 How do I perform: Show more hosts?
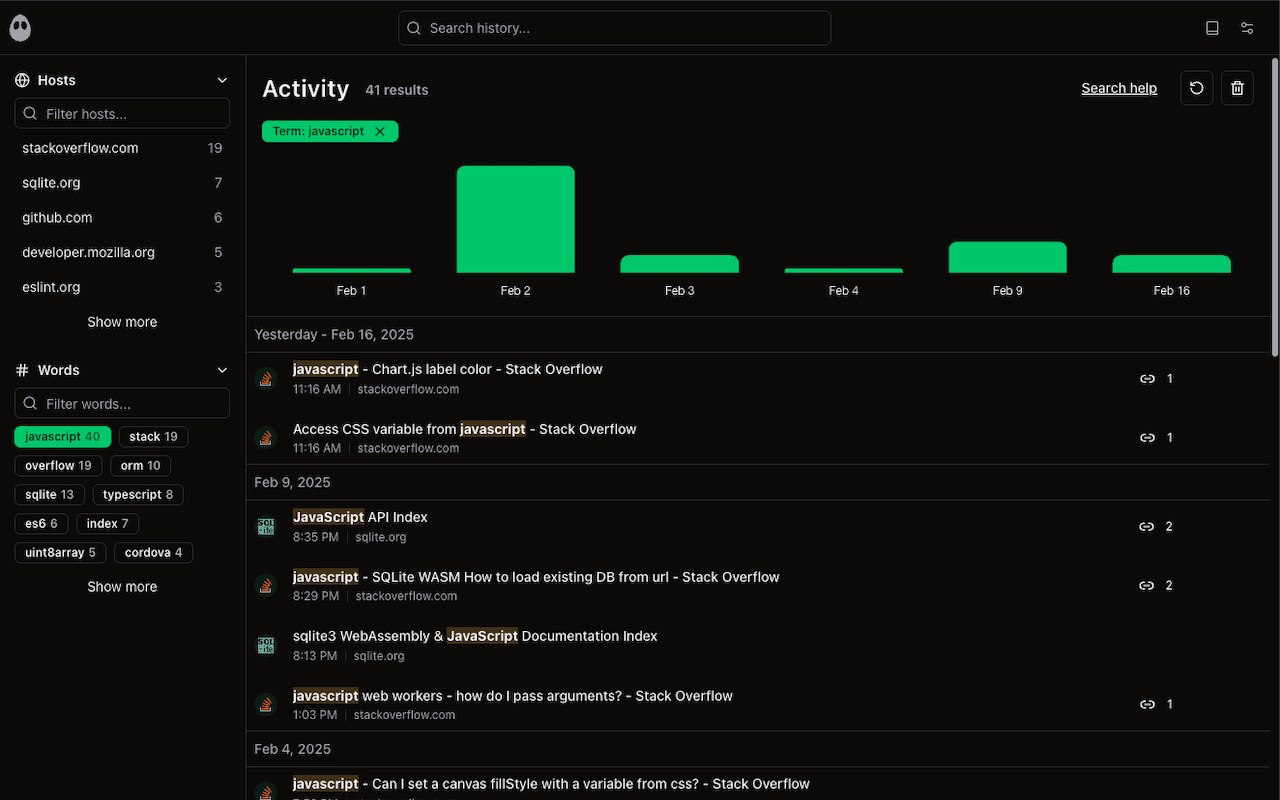tap(122, 322)
